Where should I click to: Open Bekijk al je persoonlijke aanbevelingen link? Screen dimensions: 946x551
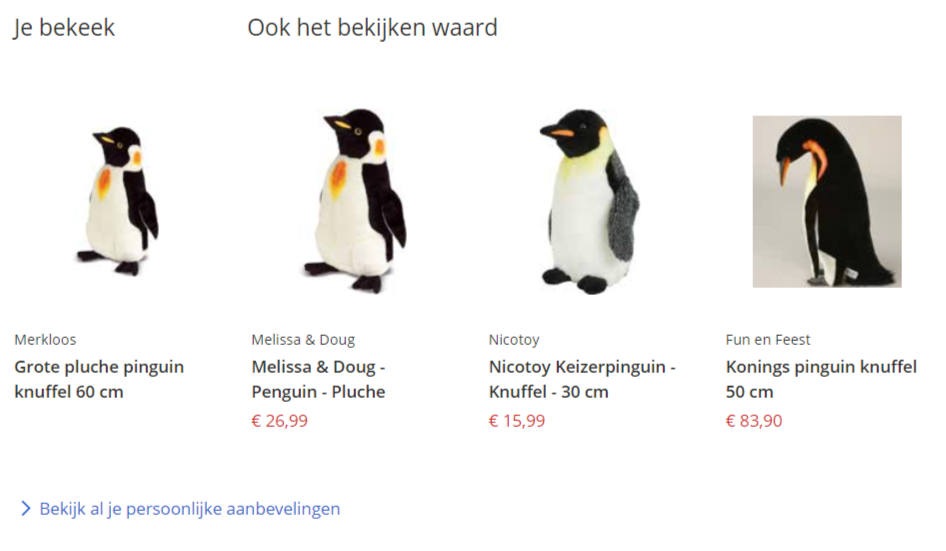coord(189,509)
